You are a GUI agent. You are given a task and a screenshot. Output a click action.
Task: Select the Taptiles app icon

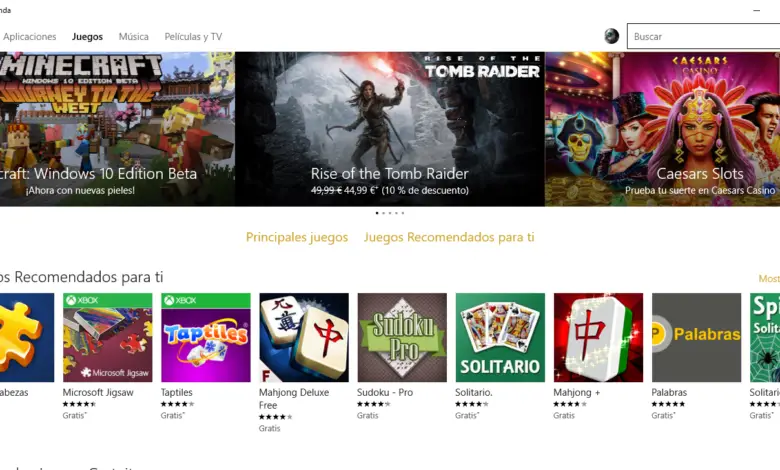(x=206, y=338)
